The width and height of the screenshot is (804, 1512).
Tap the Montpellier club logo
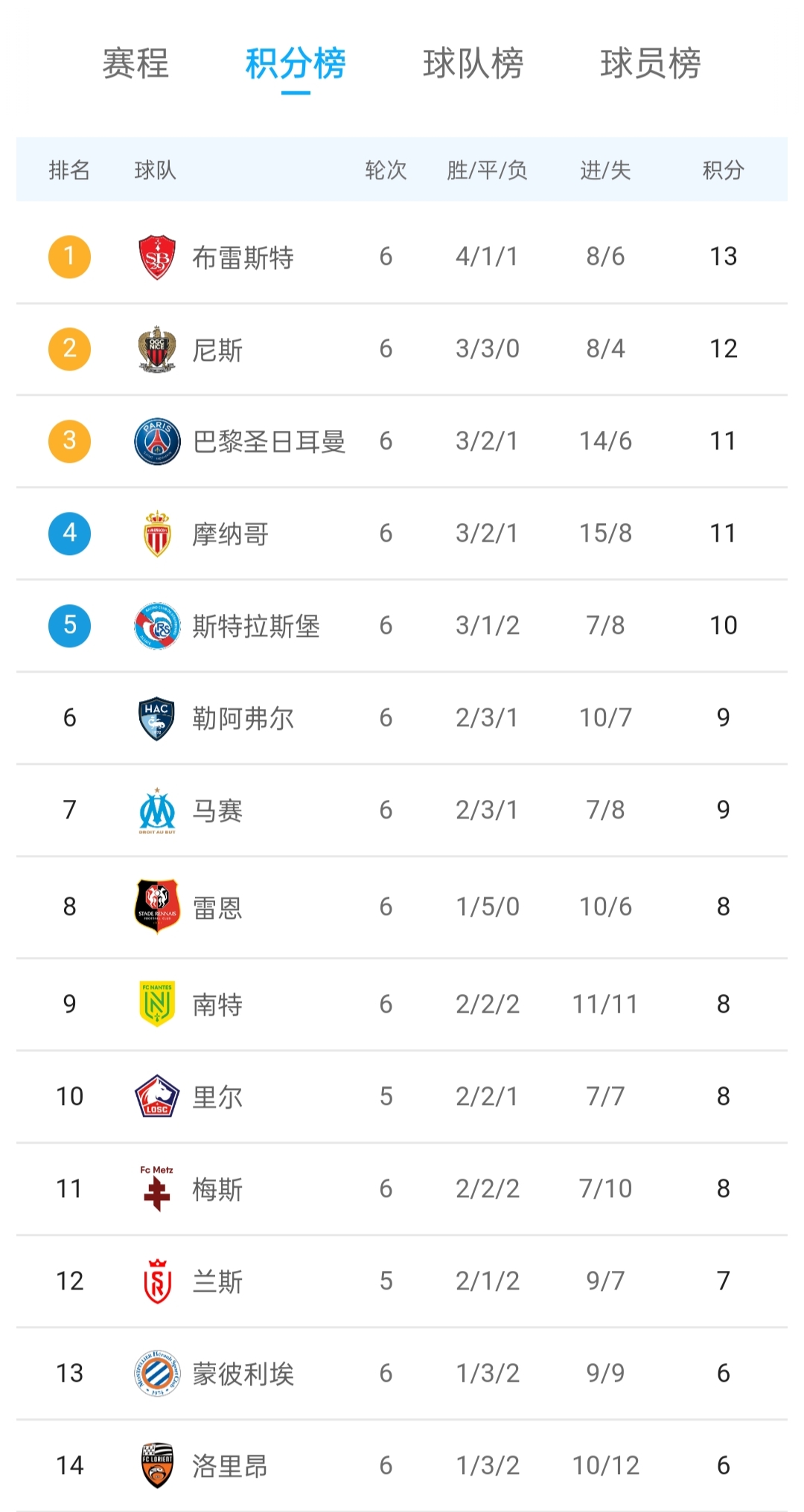tap(157, 1373)
